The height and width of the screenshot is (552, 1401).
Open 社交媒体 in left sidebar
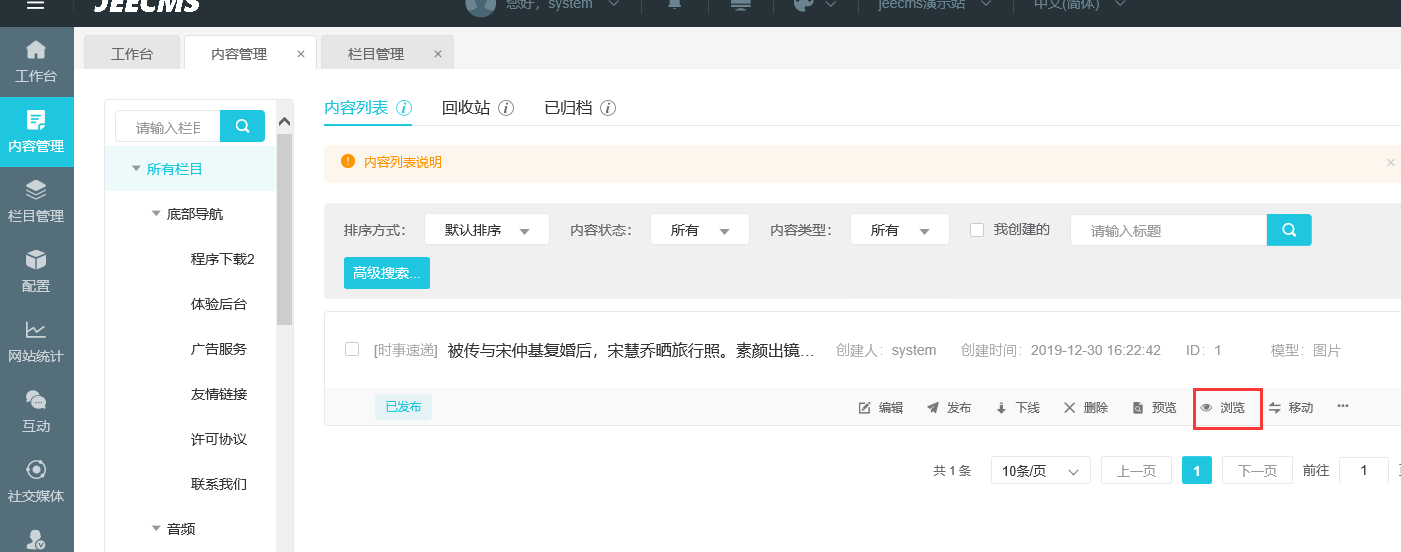click(x=36, y=482)
